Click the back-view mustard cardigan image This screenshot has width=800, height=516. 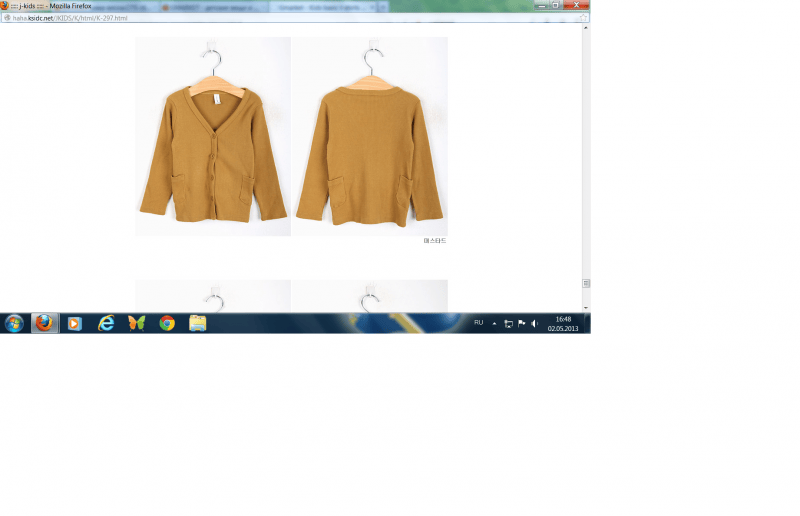(x=370, y=136)
